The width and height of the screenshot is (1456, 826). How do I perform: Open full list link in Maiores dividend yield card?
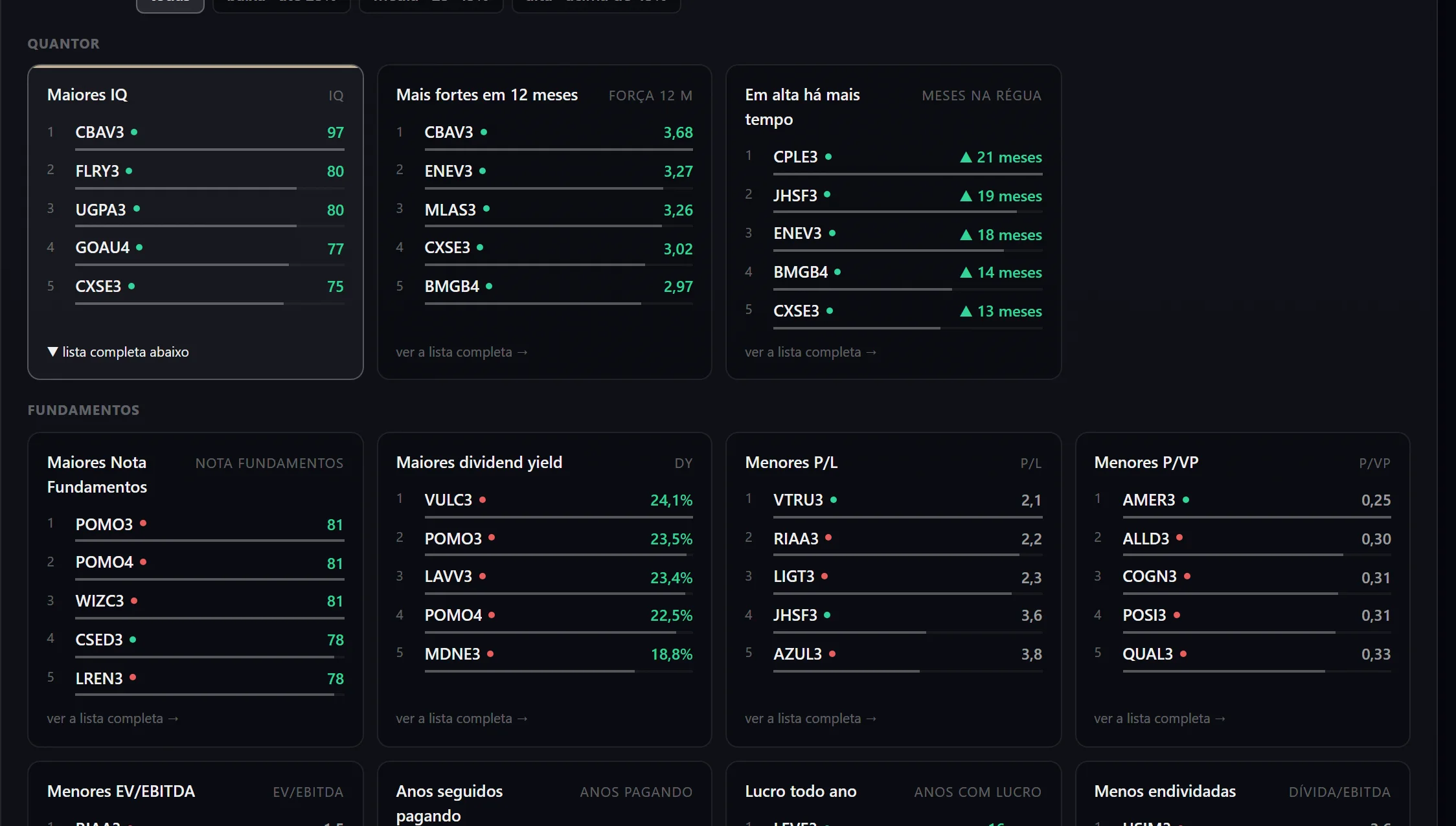tap(462, 719)
